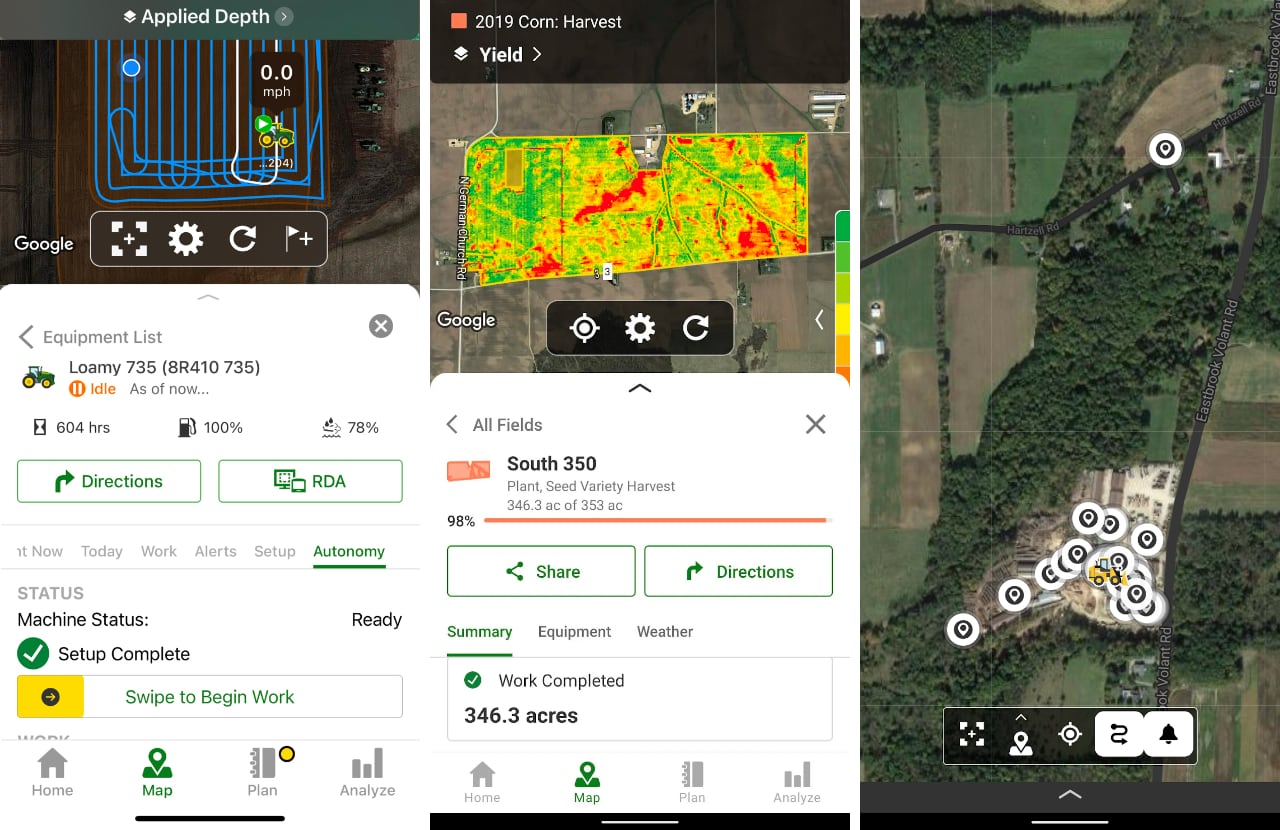Screen dimensions: 1280x830
Task: Open map settings gear beside the add-flag icon
Action: (186, 239)
